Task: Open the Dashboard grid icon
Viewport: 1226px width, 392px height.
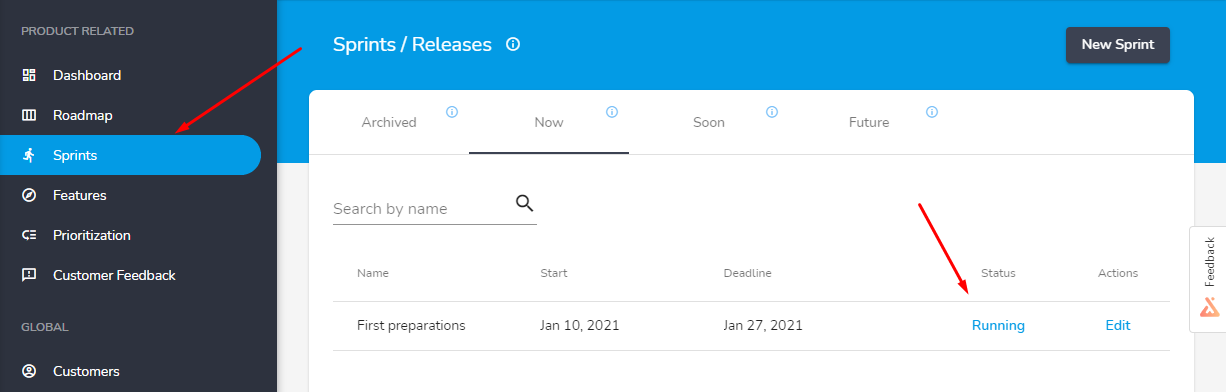Action: [x=29, y=75]
